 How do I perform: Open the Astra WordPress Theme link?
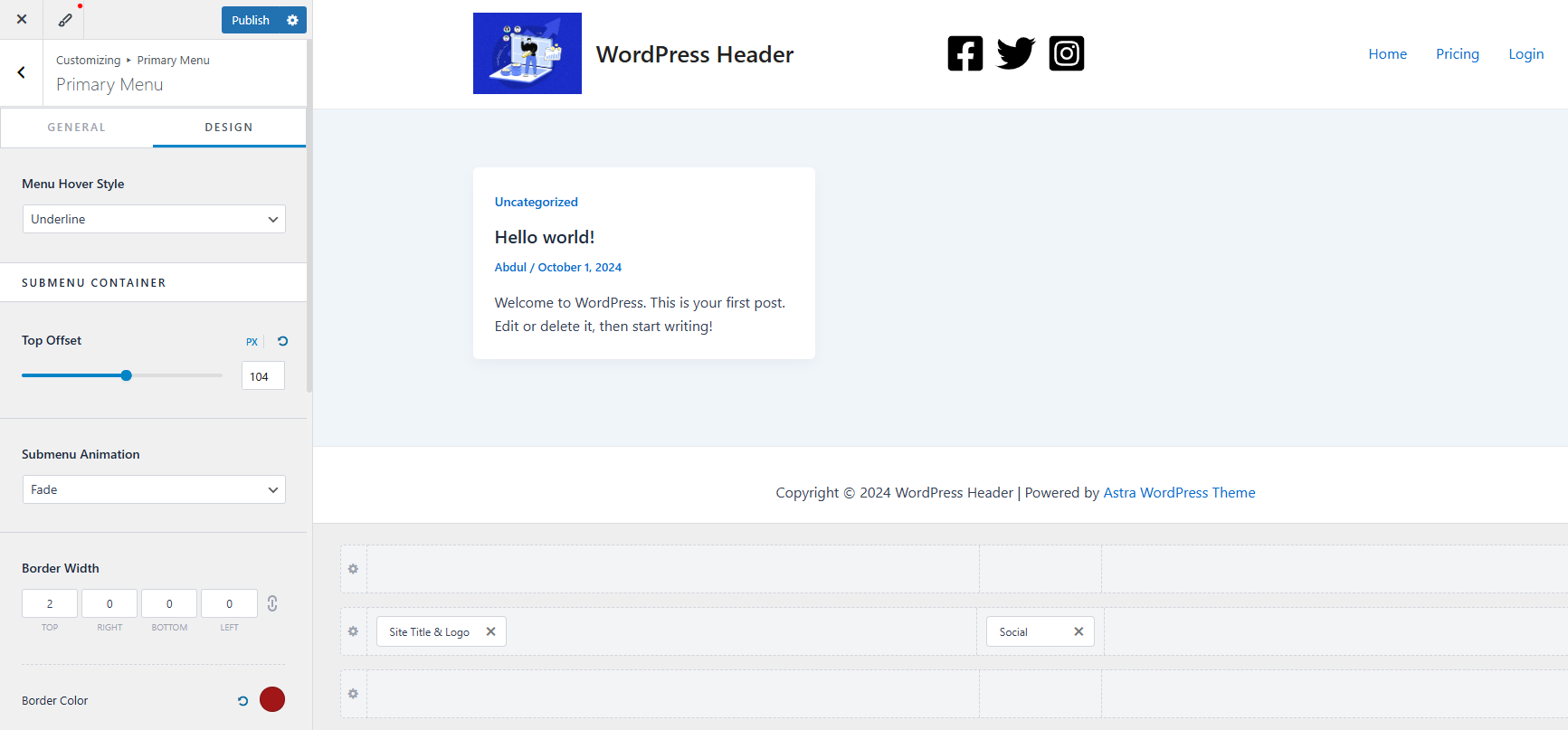pos(1179,493)
